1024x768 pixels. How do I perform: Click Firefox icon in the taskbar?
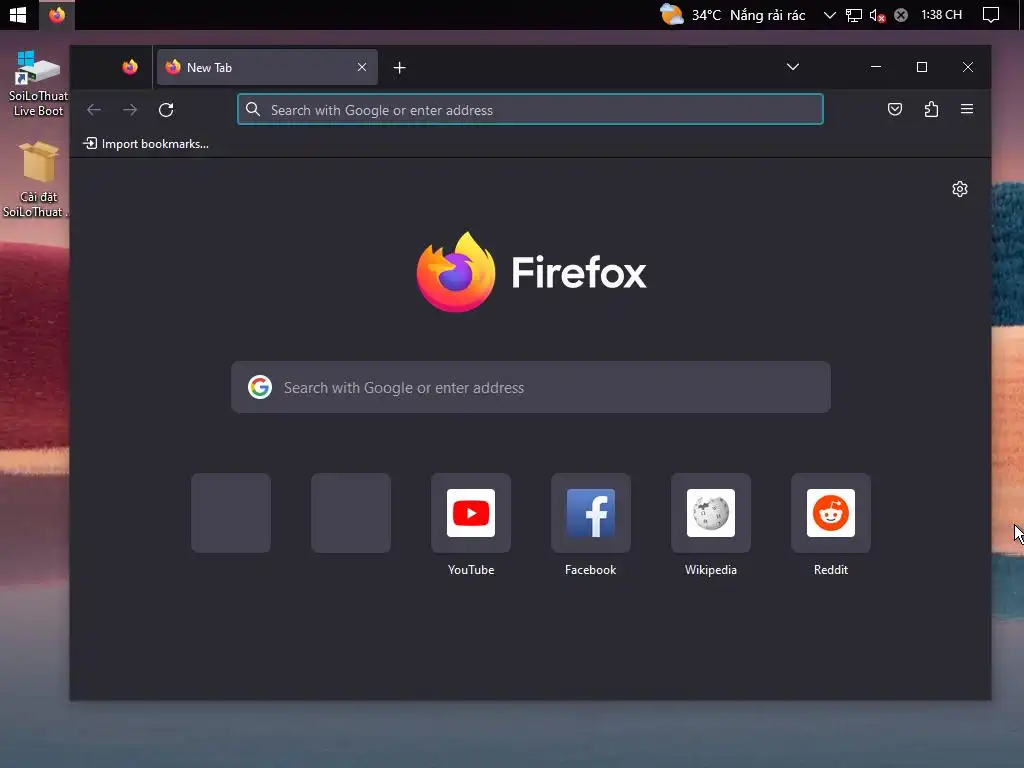[x=57, y=14]
